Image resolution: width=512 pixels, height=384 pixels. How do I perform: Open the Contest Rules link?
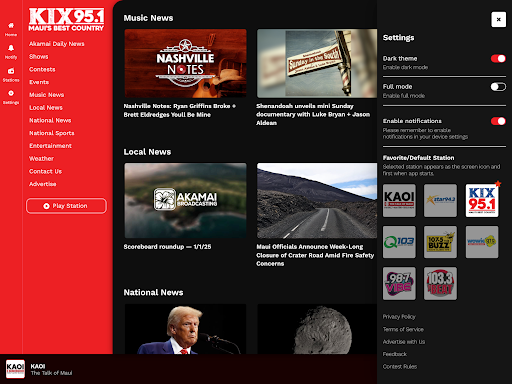click(400, 367)
